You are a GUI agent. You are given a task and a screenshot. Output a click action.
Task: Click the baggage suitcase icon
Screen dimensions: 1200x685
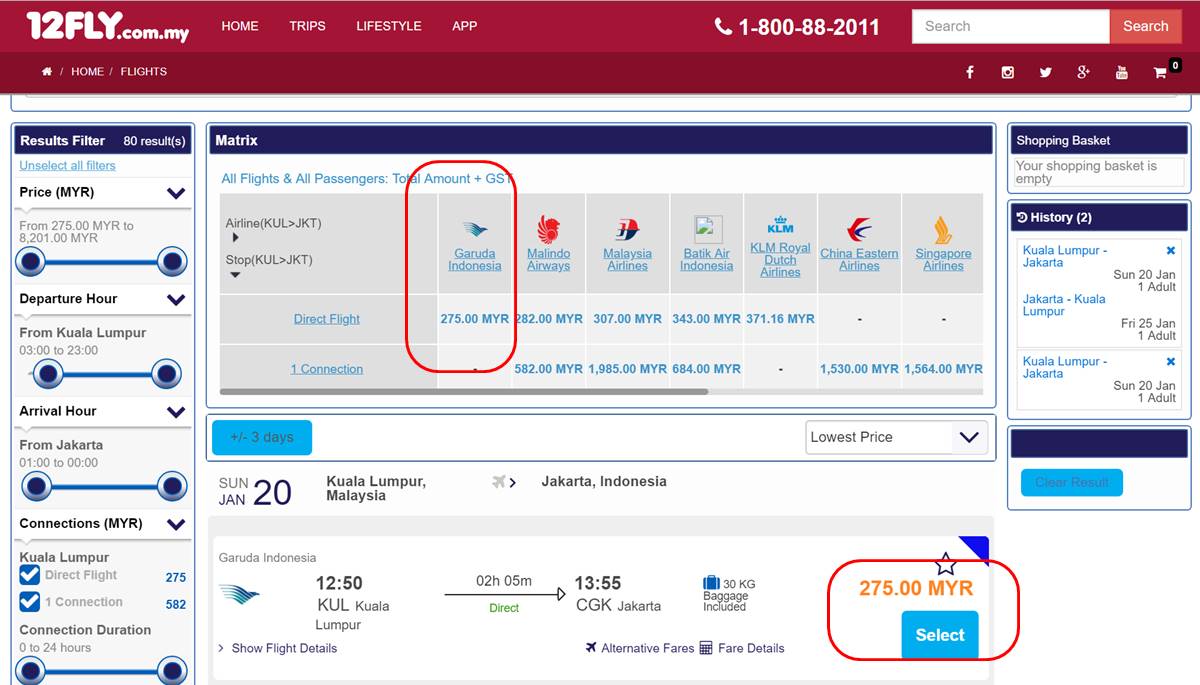click(x=711, y=583)
